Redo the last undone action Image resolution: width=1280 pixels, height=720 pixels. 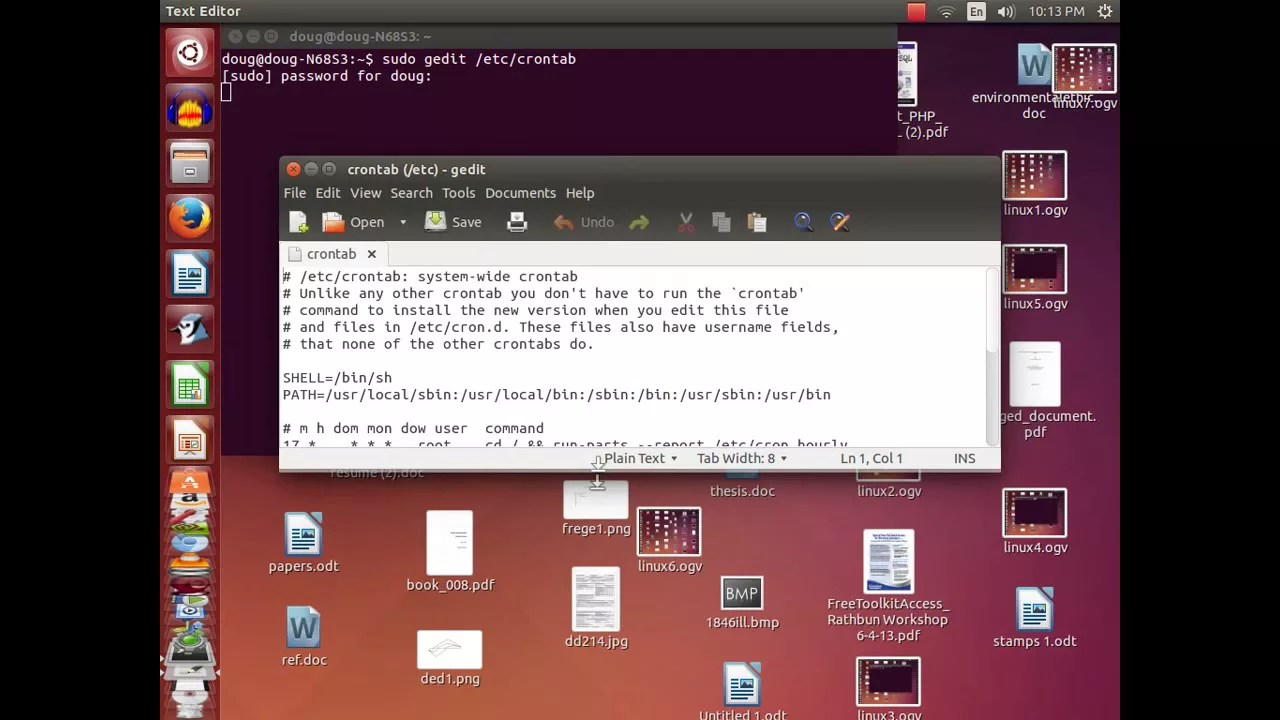coord(639,222)
